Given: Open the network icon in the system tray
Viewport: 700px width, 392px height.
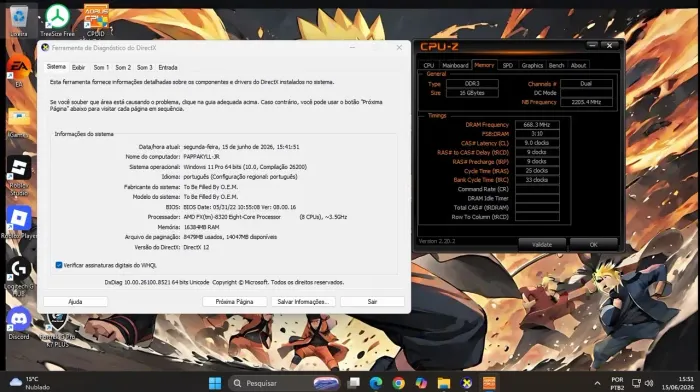Looking at the screenshot, I should (x=636, y=383).
